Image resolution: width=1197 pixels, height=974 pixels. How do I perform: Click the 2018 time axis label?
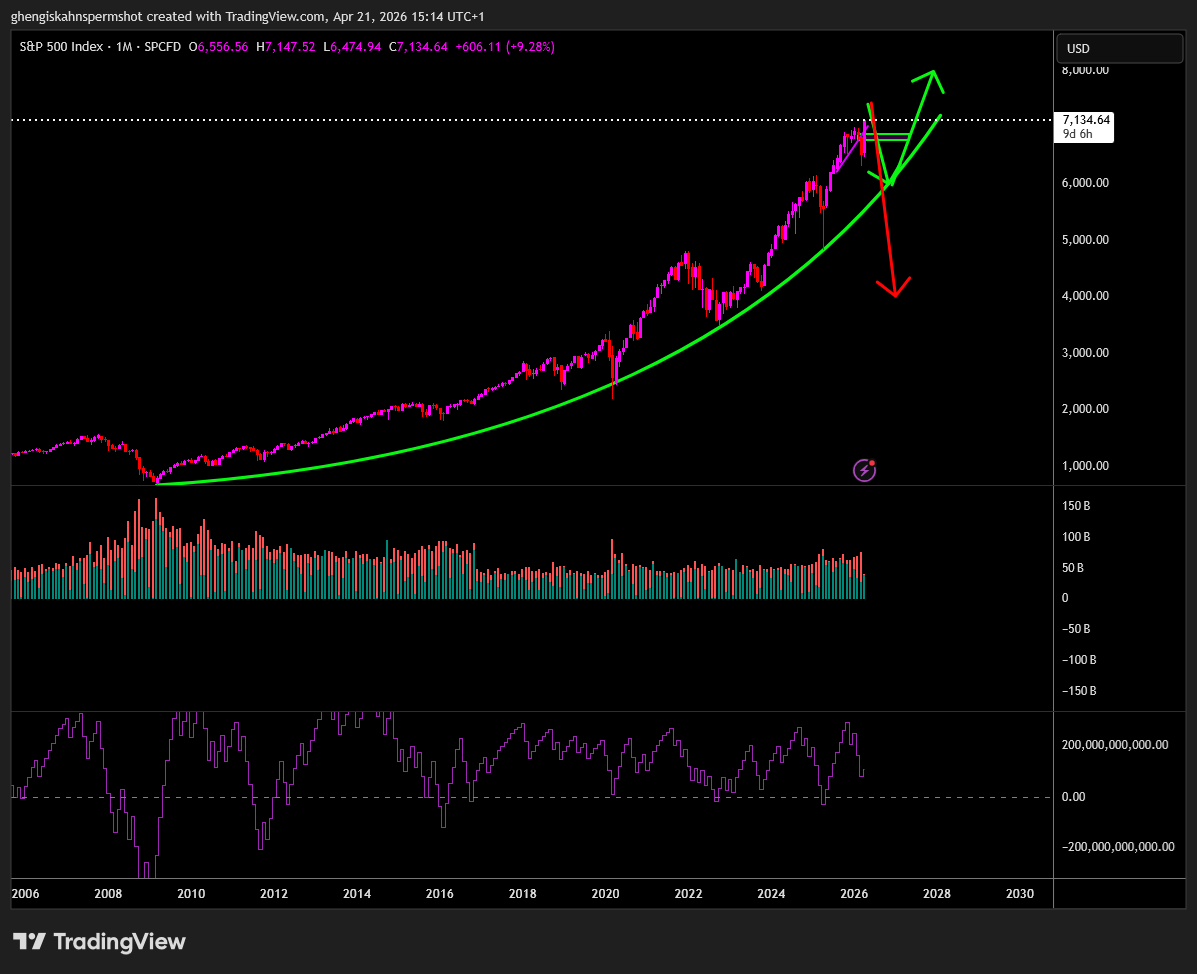pyautogui.click(x=522, y=894)
